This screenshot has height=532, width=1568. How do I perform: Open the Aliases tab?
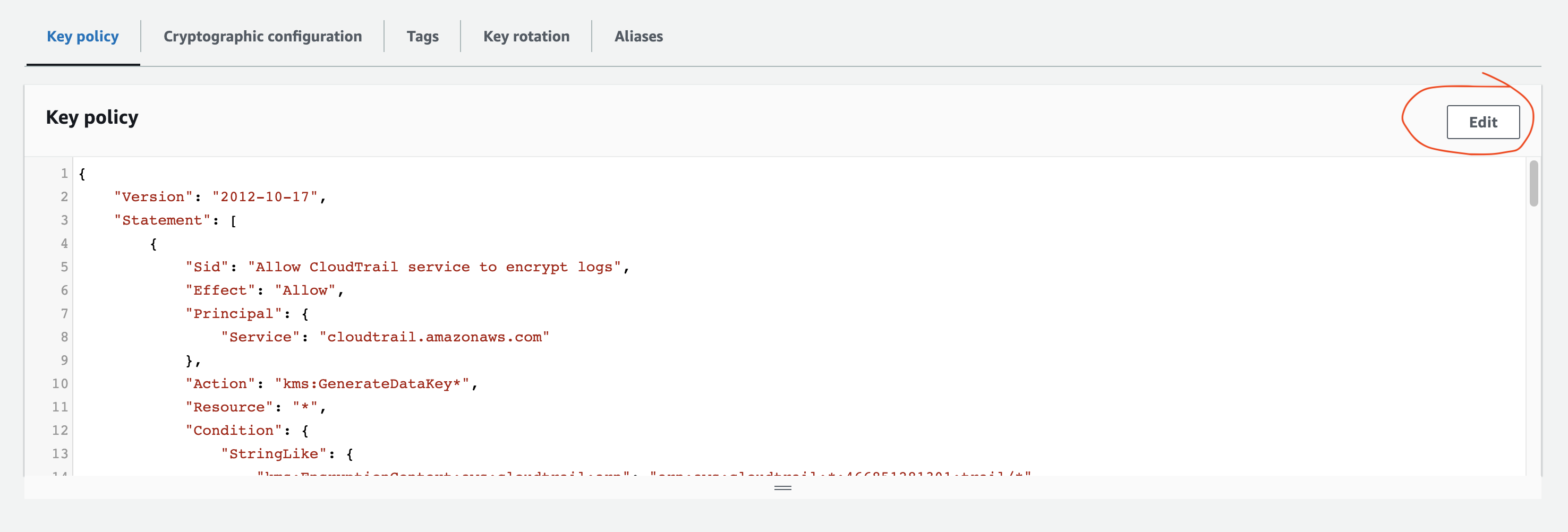638,37
